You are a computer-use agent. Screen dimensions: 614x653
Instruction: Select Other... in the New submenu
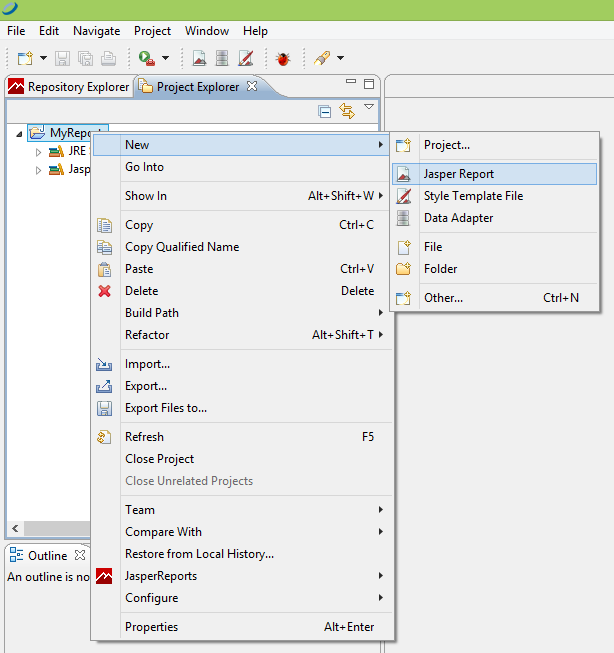(494, 298)
